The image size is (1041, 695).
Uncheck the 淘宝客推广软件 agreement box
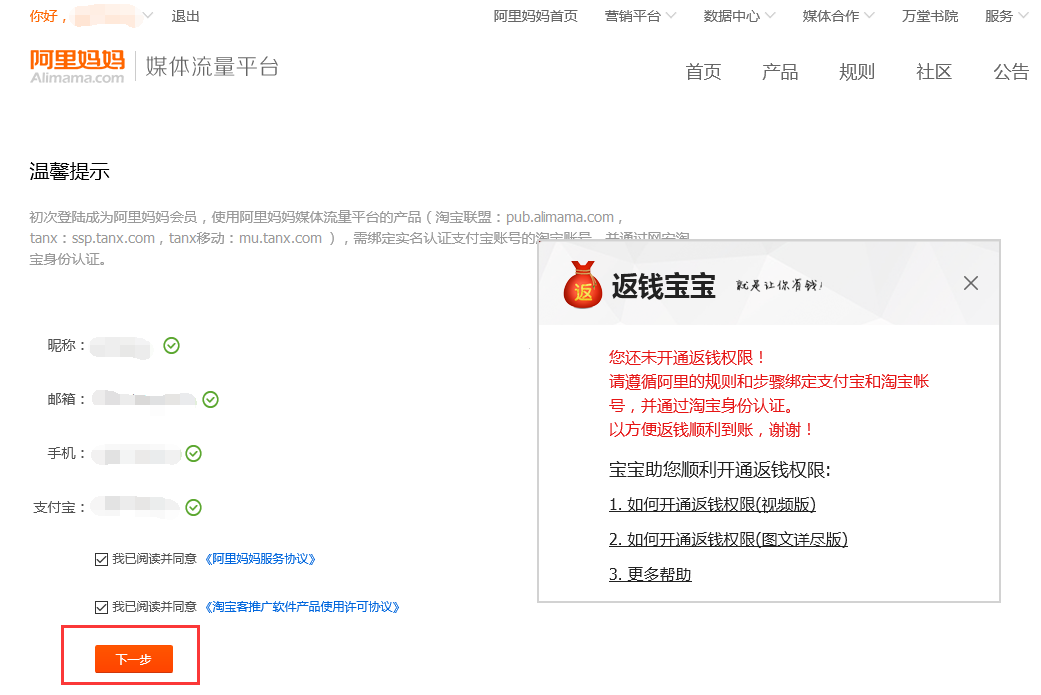(x=101, y=606)
